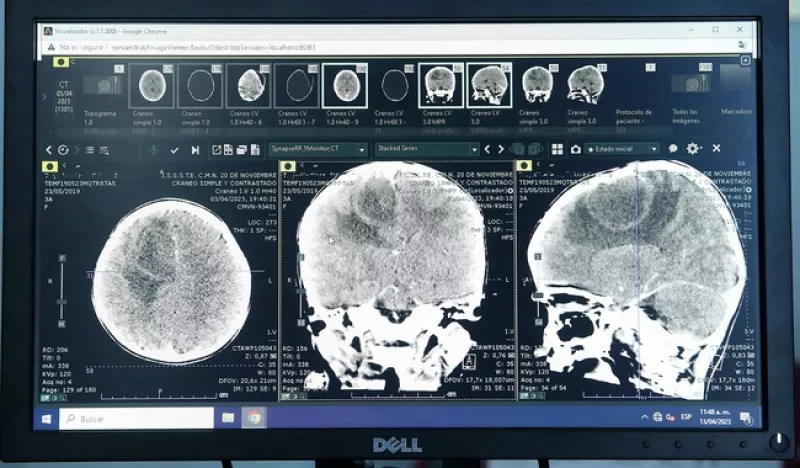This screenshot has height=468, width=800.
Task: Open the Estado inicial dropdown
Action: coord(622,149)
